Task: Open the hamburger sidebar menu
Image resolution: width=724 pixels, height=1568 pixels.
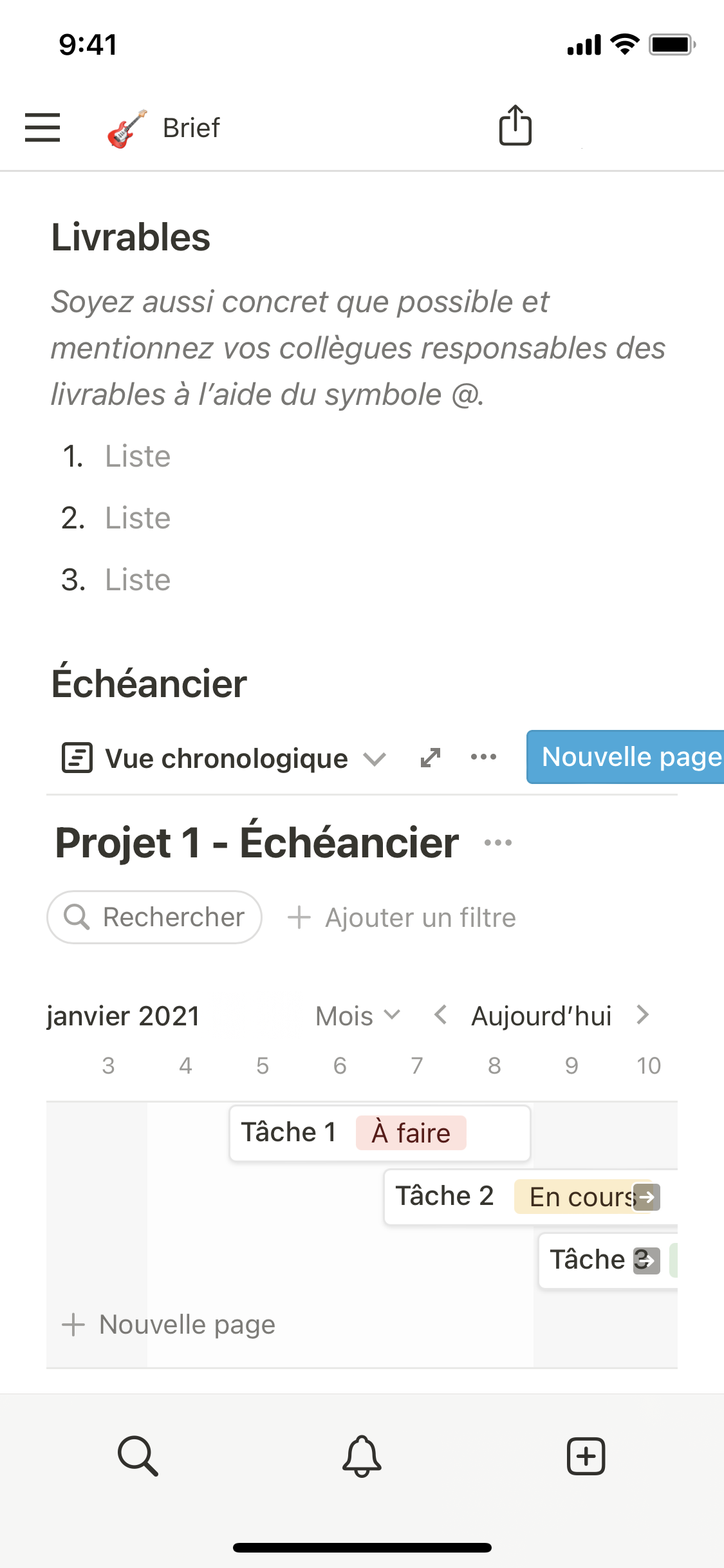Action: [42, 127]
